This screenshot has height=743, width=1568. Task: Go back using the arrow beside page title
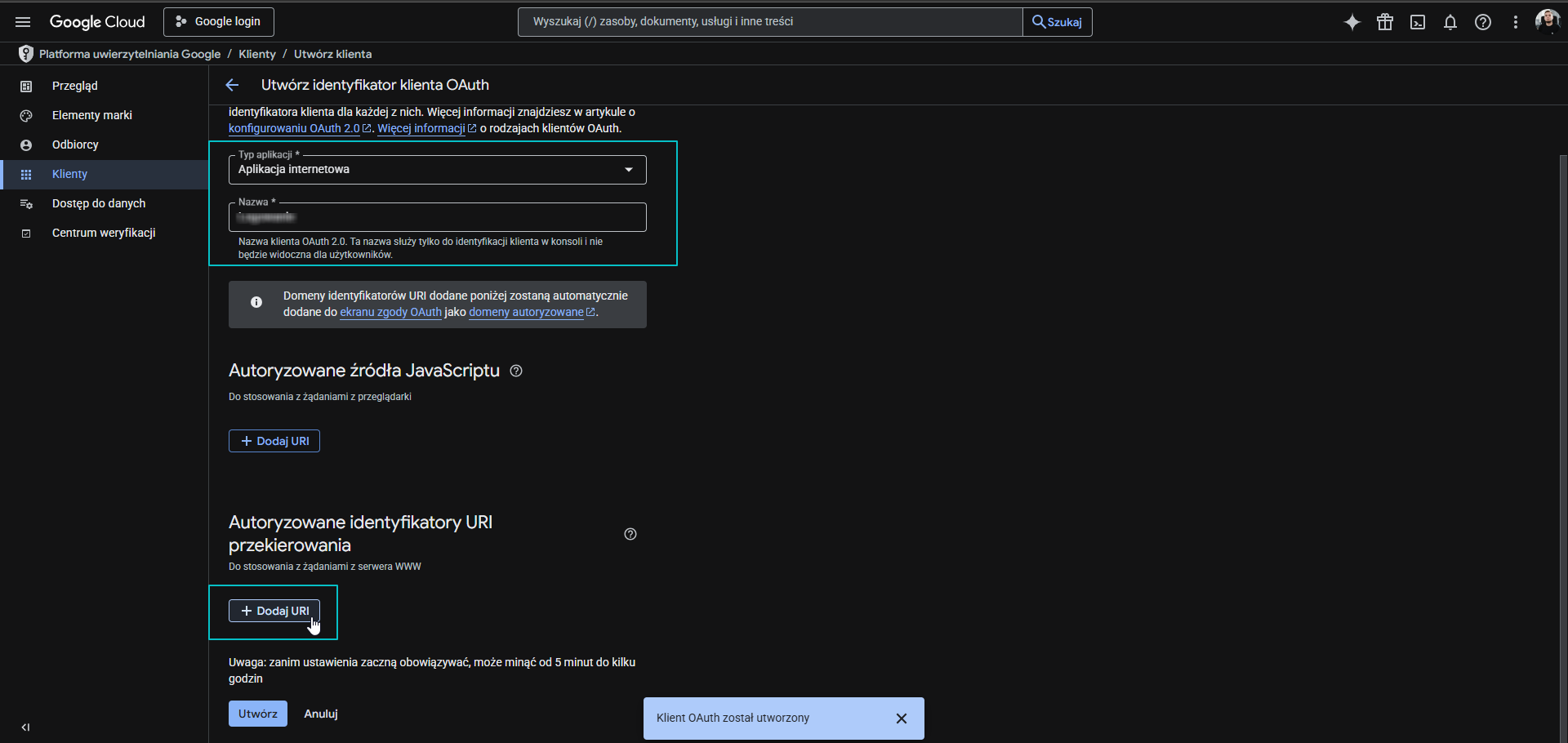tap(232, 85)
